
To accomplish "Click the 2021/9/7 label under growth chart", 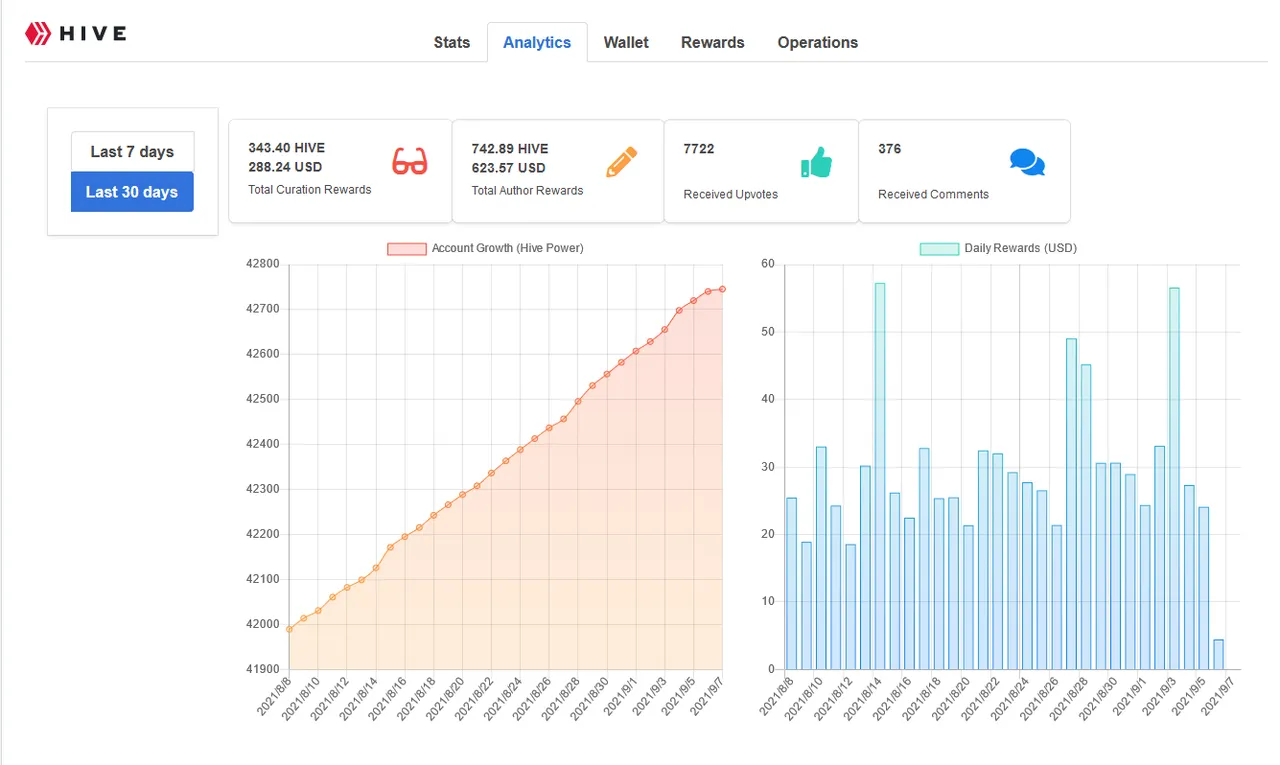I will [708, 696].
